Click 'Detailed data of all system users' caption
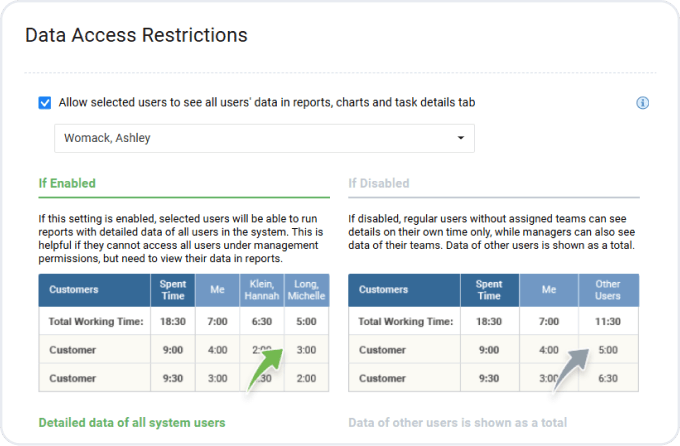The image size is (680, 446). (132, 422)
